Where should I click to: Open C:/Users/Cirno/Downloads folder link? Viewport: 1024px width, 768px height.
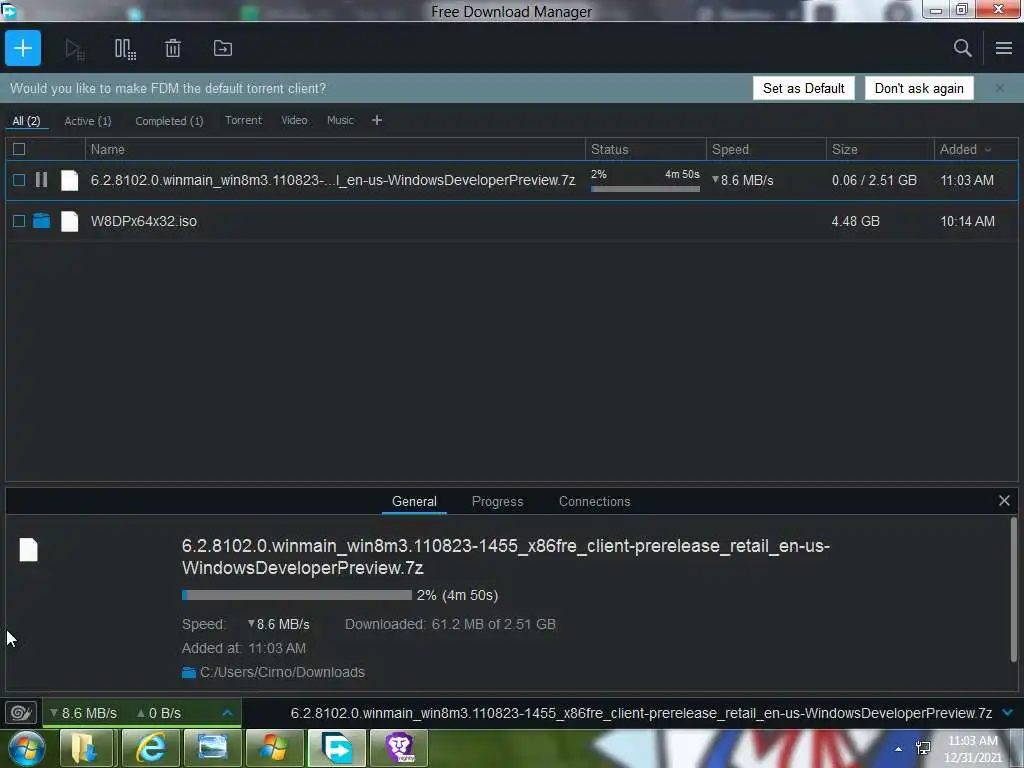(282, 672)
